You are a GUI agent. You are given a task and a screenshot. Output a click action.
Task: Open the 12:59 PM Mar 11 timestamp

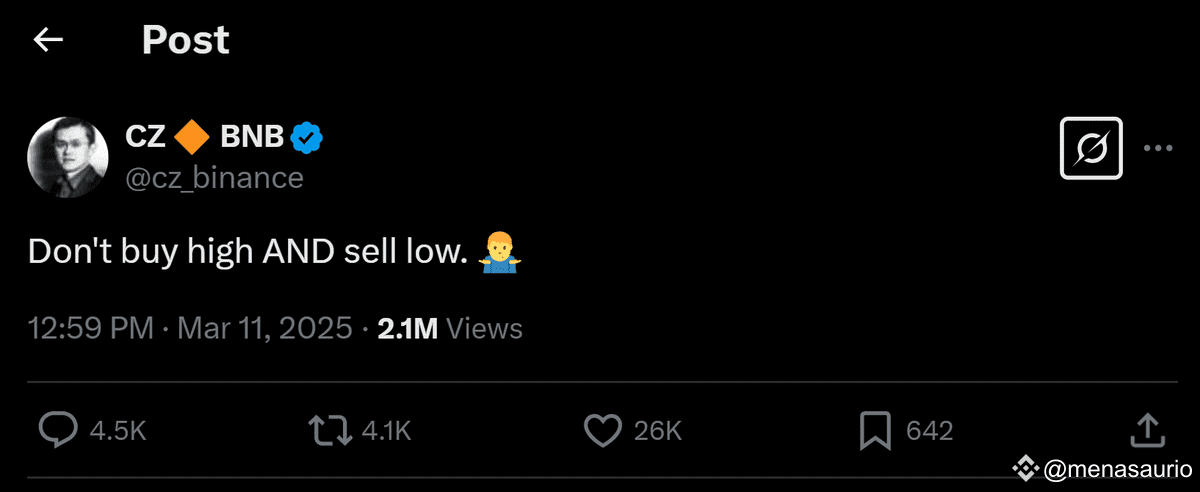pos(190,327)
